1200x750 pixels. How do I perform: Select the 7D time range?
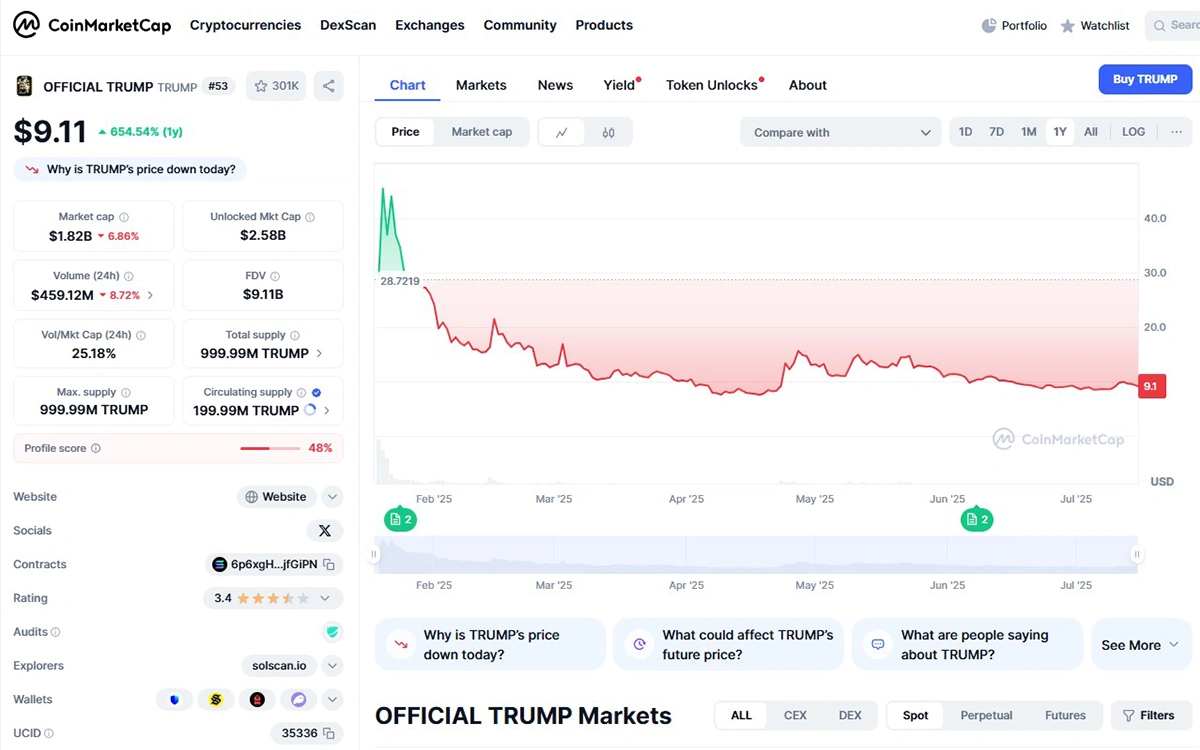(996, 132)
